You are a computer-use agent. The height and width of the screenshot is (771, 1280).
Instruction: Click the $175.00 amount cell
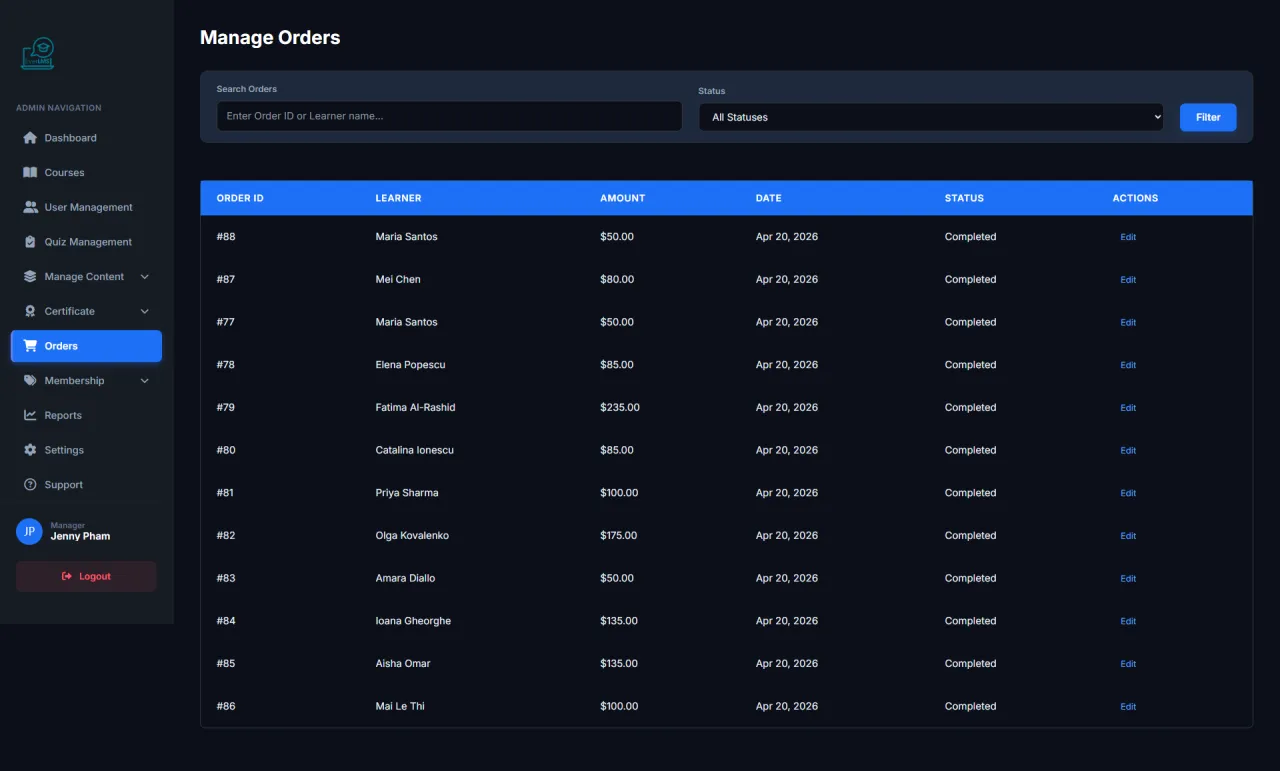pyautogui.click(x=618, y=536)
